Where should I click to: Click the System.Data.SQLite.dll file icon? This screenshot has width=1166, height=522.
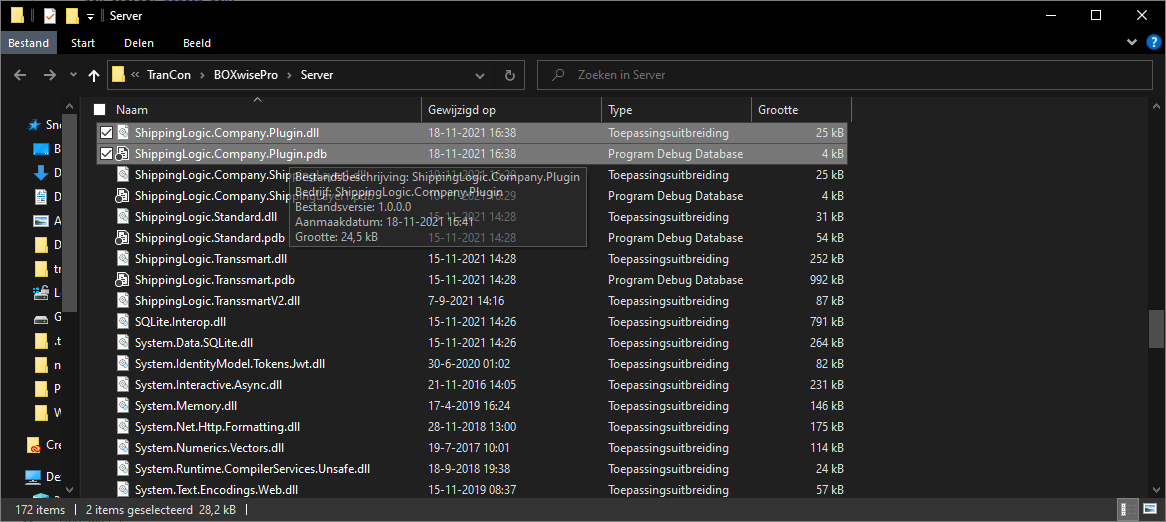coord(123,343)
